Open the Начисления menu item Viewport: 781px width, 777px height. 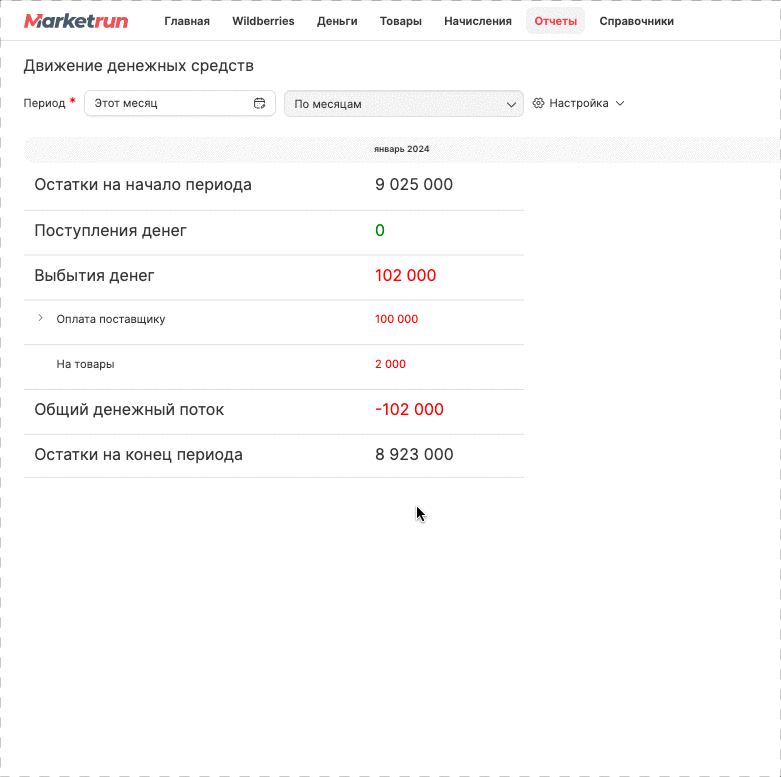[x=478, y=21]
